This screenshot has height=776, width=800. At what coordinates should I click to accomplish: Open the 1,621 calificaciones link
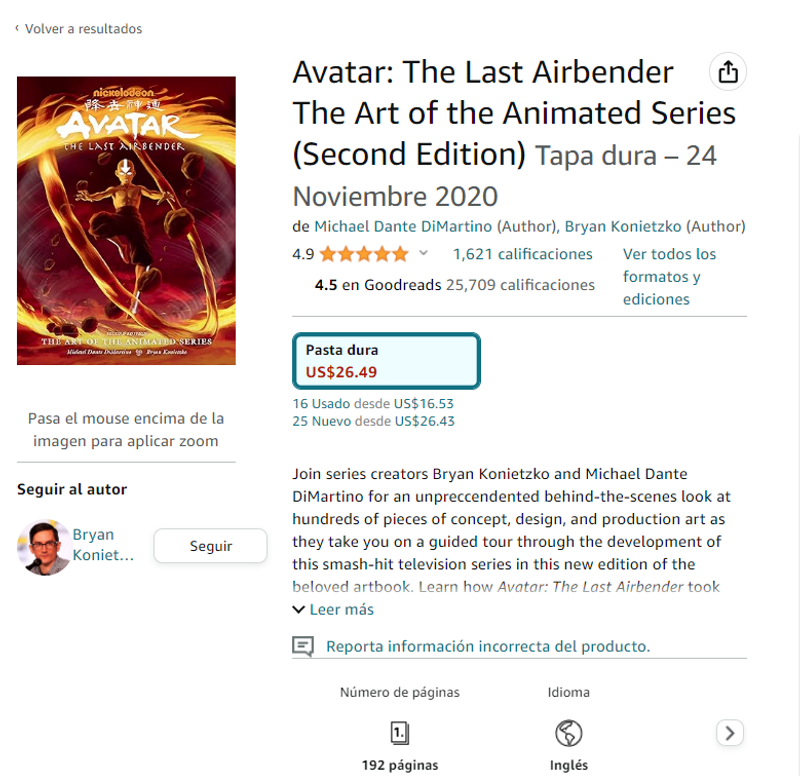[522, 254]
